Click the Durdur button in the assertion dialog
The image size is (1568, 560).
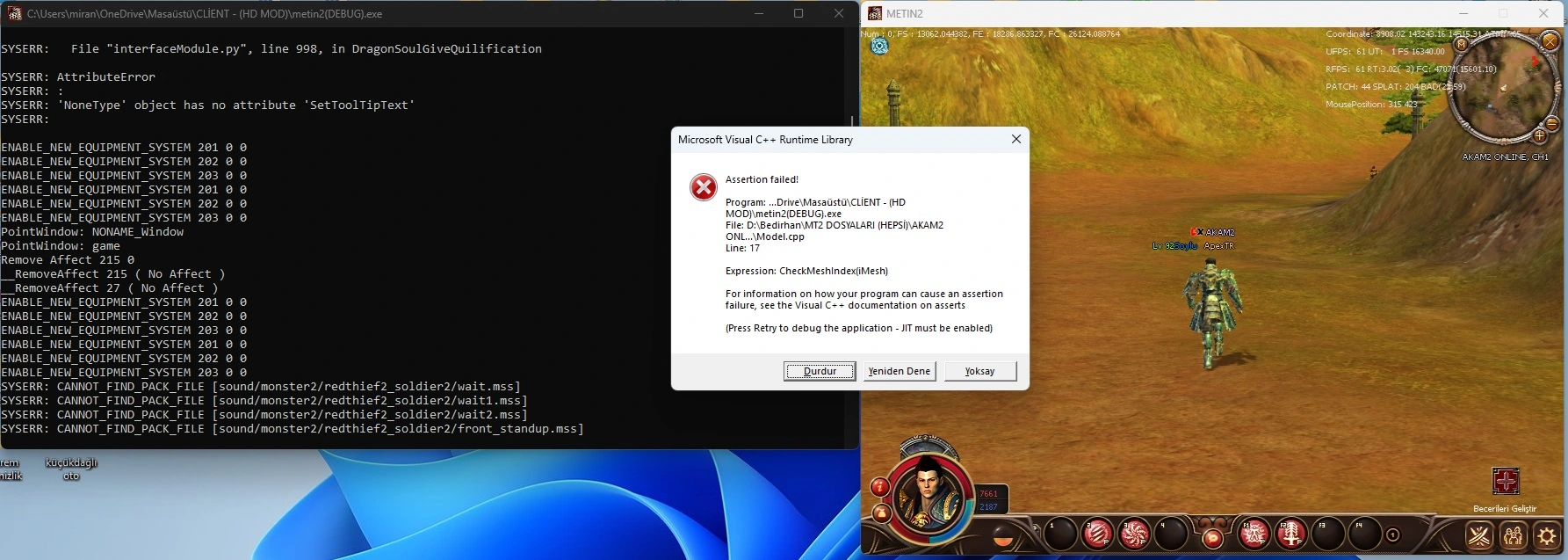point(820,371)
